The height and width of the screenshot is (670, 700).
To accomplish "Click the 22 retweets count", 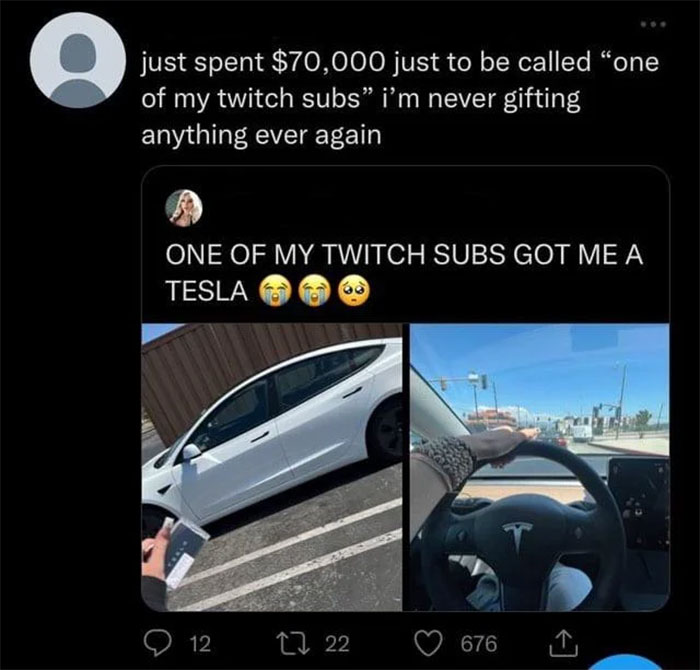I will tap(337, 644).
